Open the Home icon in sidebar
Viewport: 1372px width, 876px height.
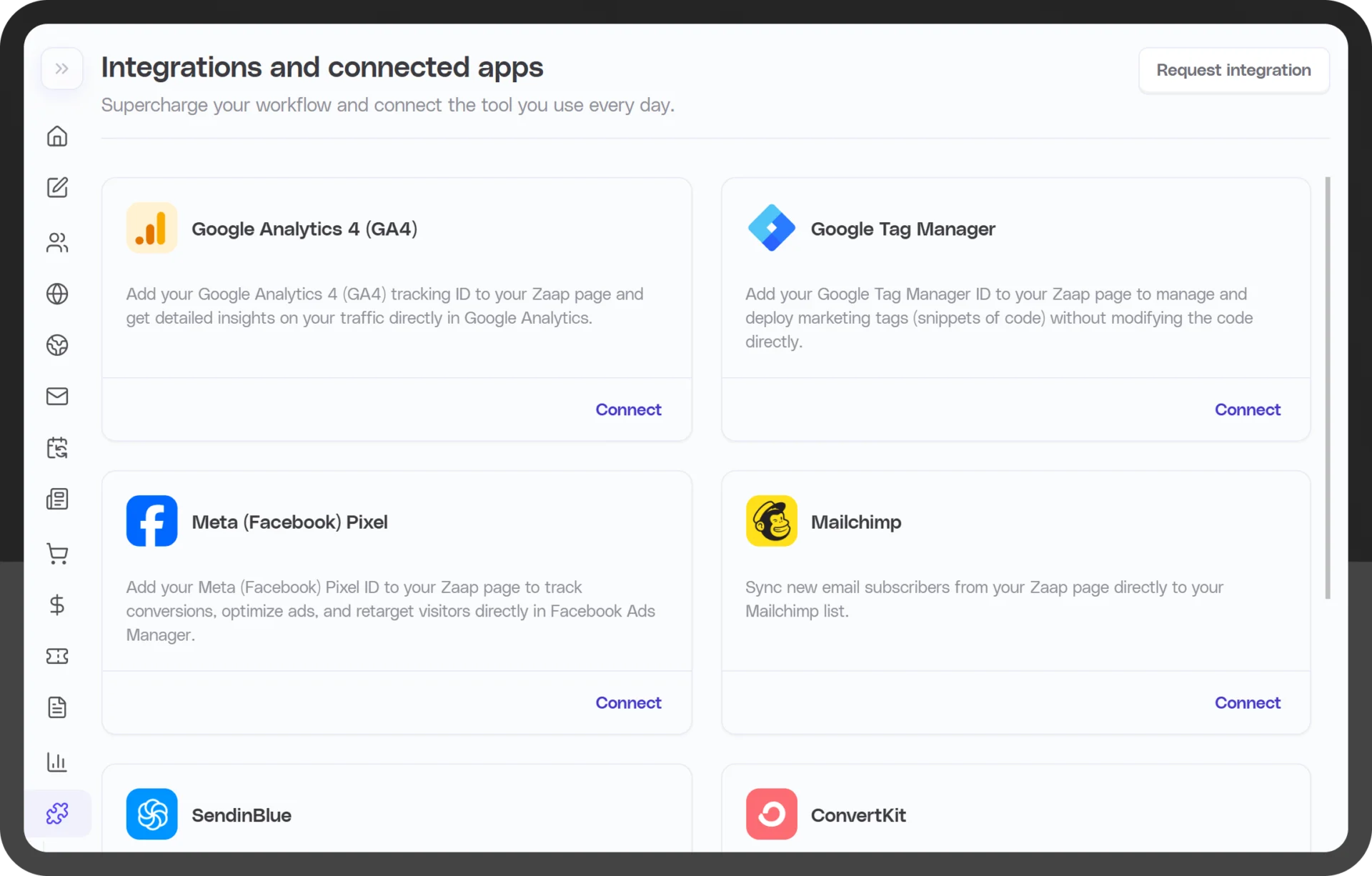pyautogui.click(x=57, y=136)
